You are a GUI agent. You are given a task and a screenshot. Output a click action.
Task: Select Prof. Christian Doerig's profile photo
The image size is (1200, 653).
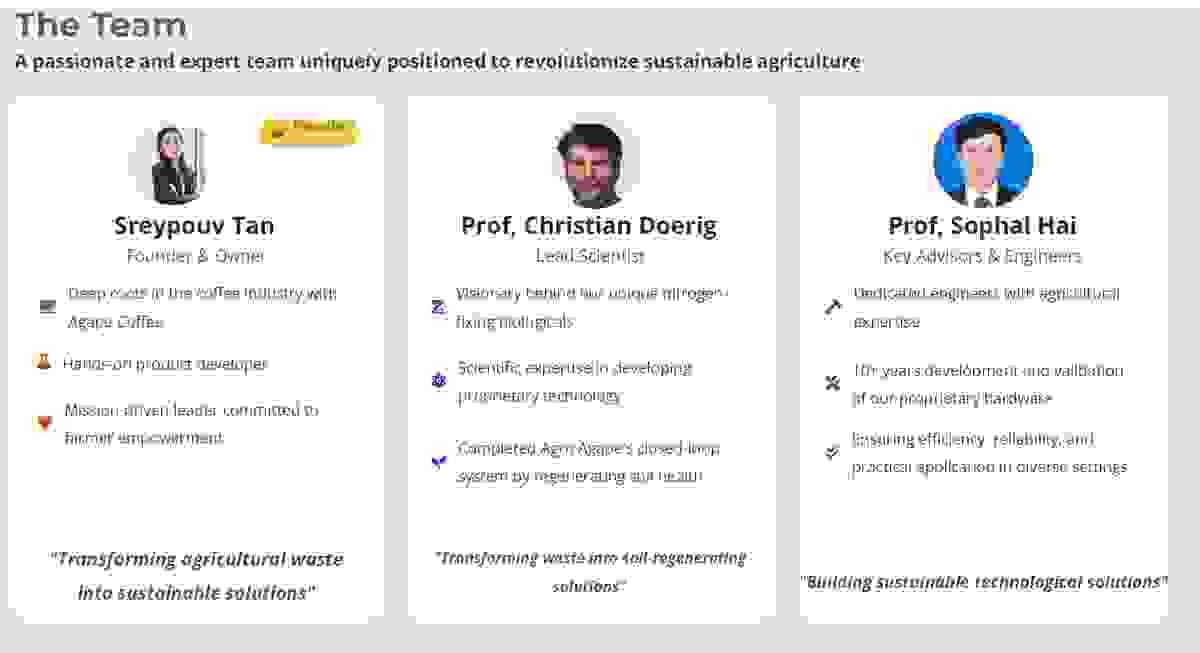coord(590,163)
